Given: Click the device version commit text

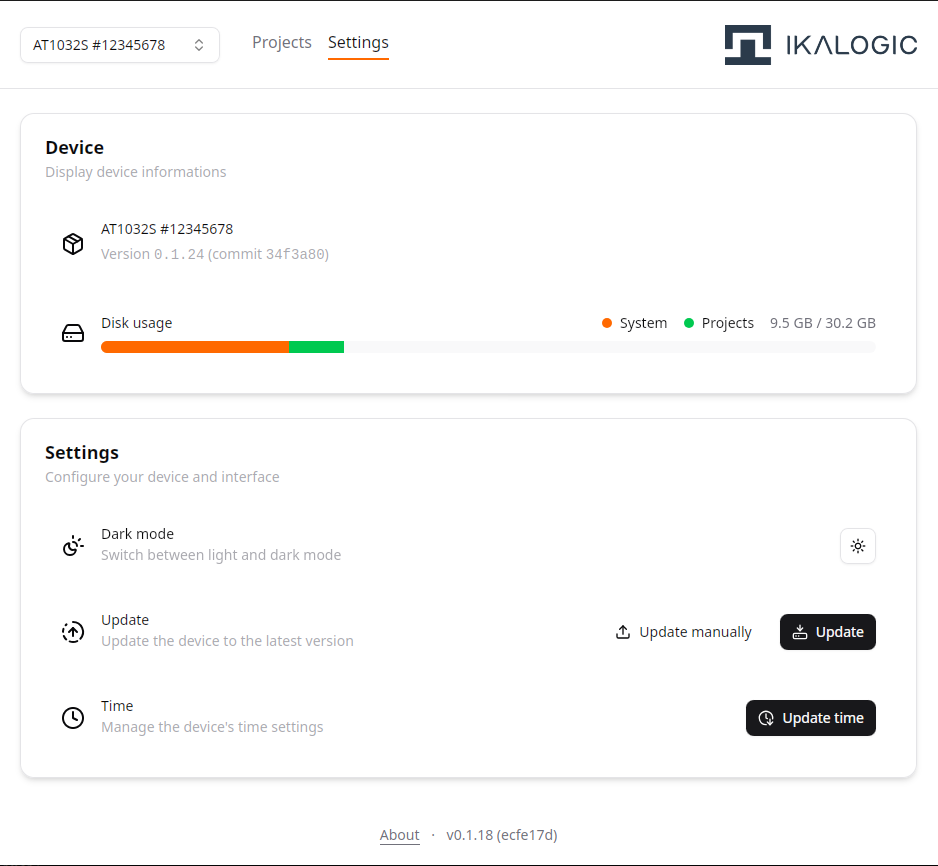Looking at the screenshot, I should tap(215, 254).
